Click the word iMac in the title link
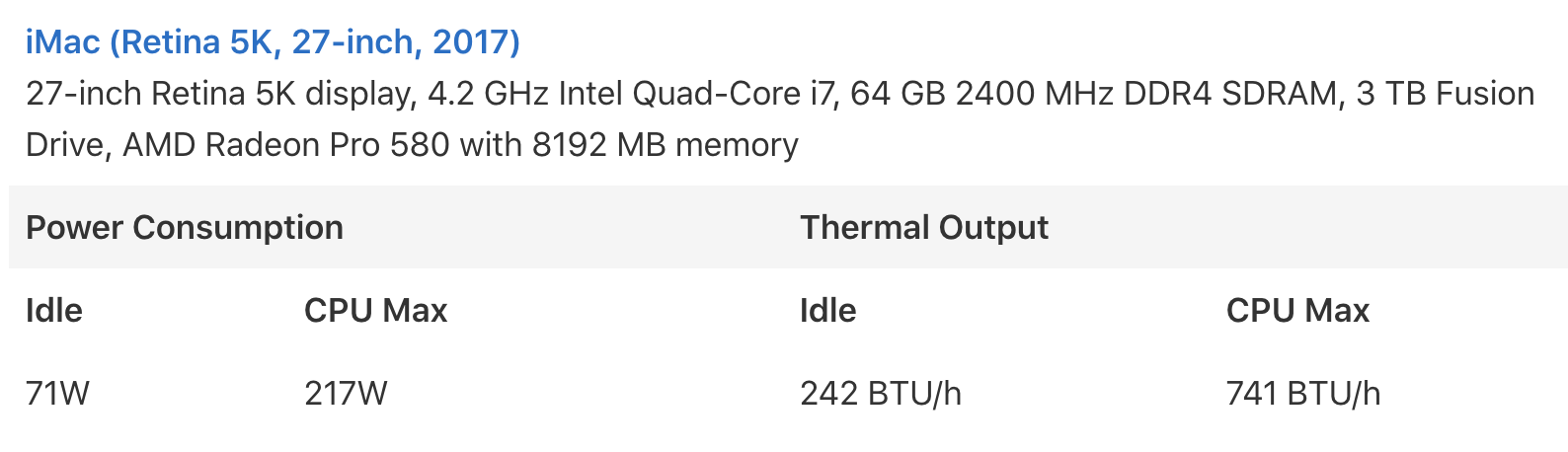 click(63, 42)
